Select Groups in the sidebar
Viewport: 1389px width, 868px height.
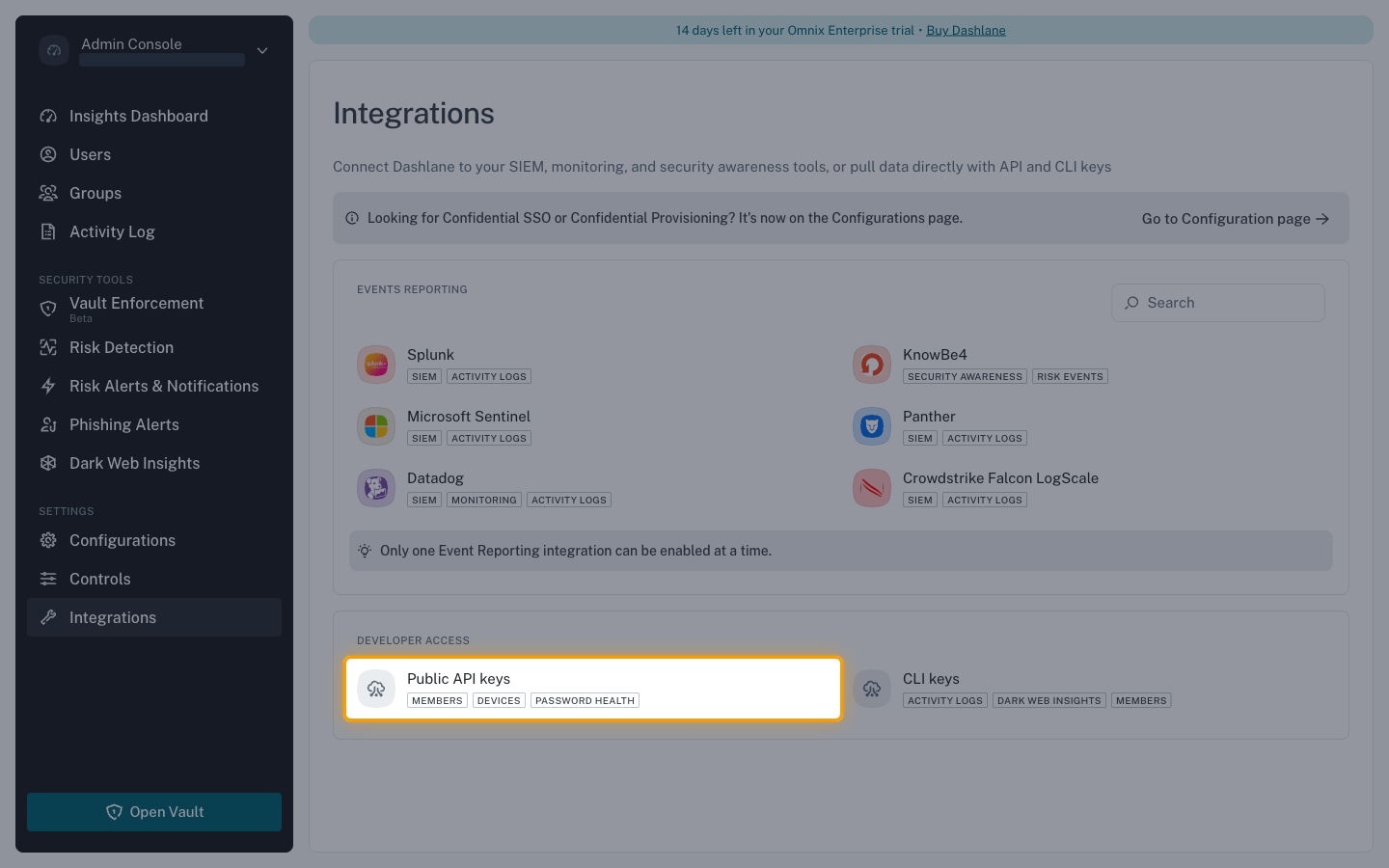tap(154, 193)
